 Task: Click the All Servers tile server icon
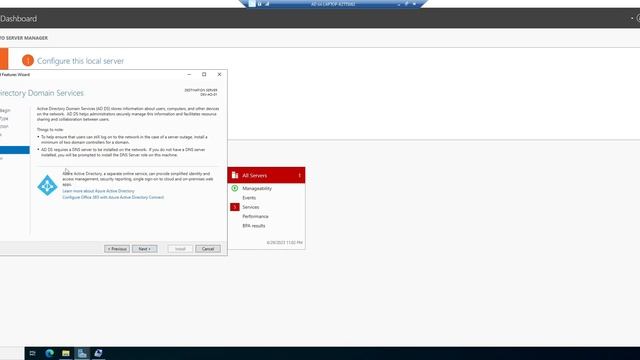click(x=235, y=175)
